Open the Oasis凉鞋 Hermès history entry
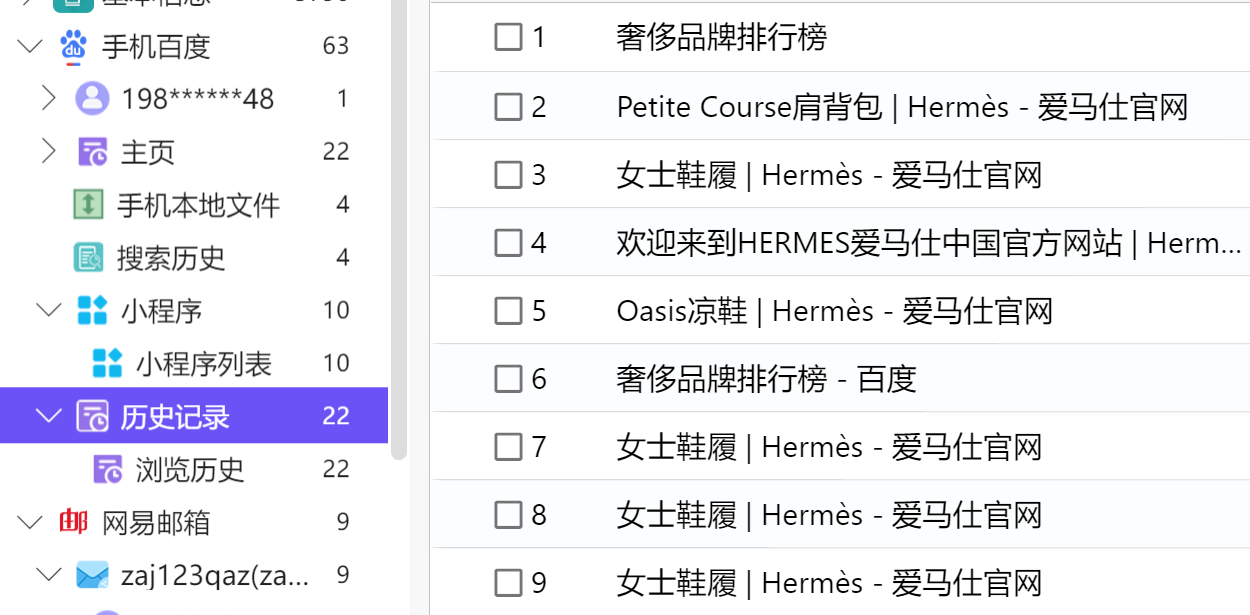This screenshot has width=1250, height=615. [834, 311]
